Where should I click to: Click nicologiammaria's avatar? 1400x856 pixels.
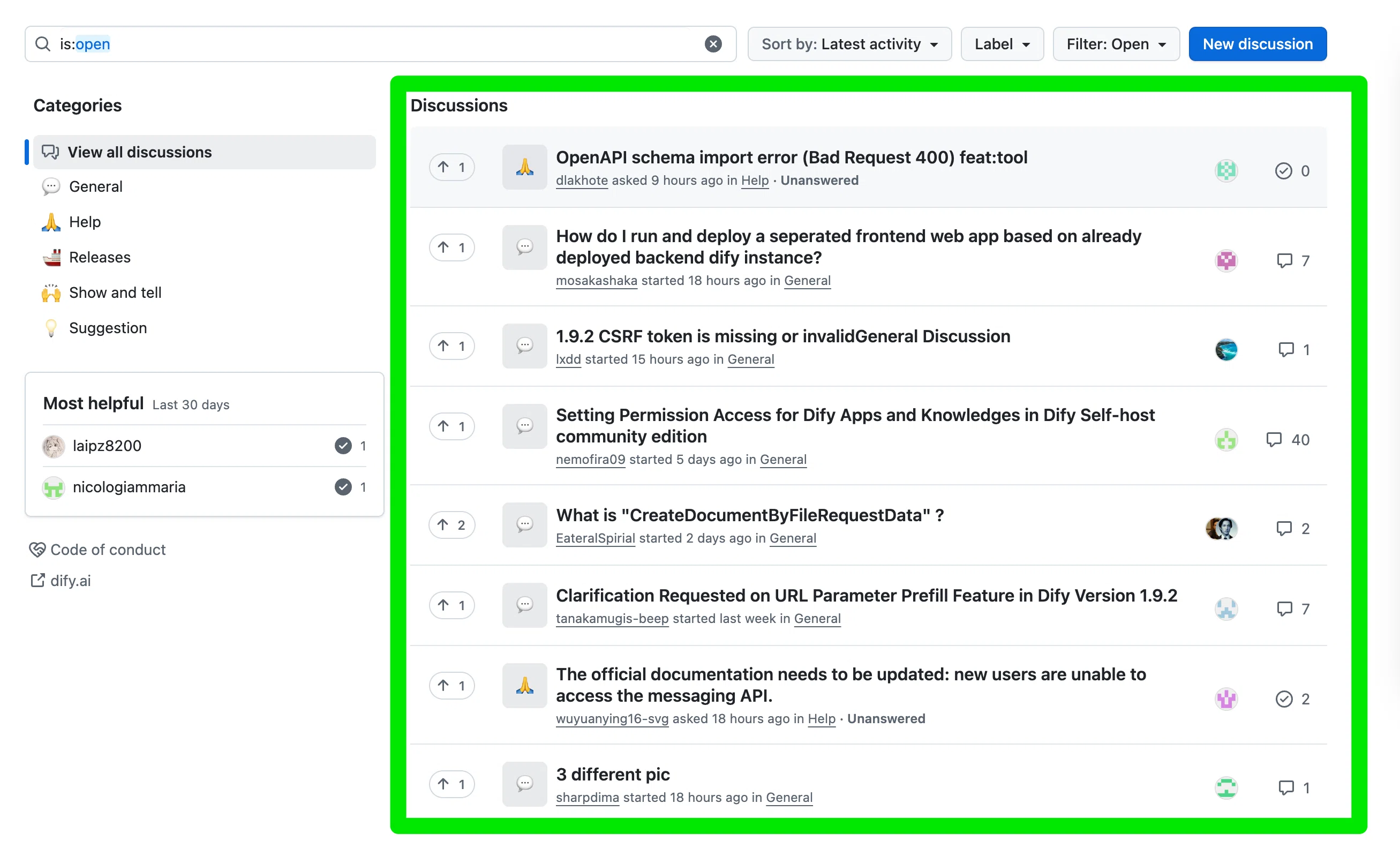coord(54,487)
